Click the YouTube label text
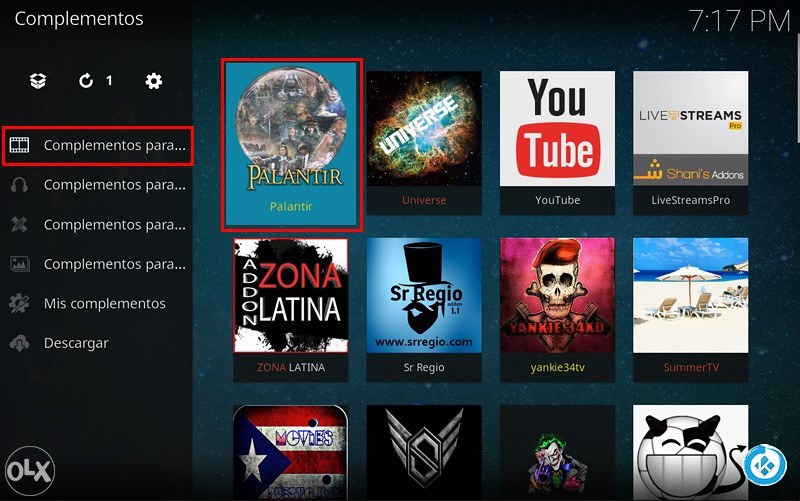The image size is (800, 501). coord(557,200)
